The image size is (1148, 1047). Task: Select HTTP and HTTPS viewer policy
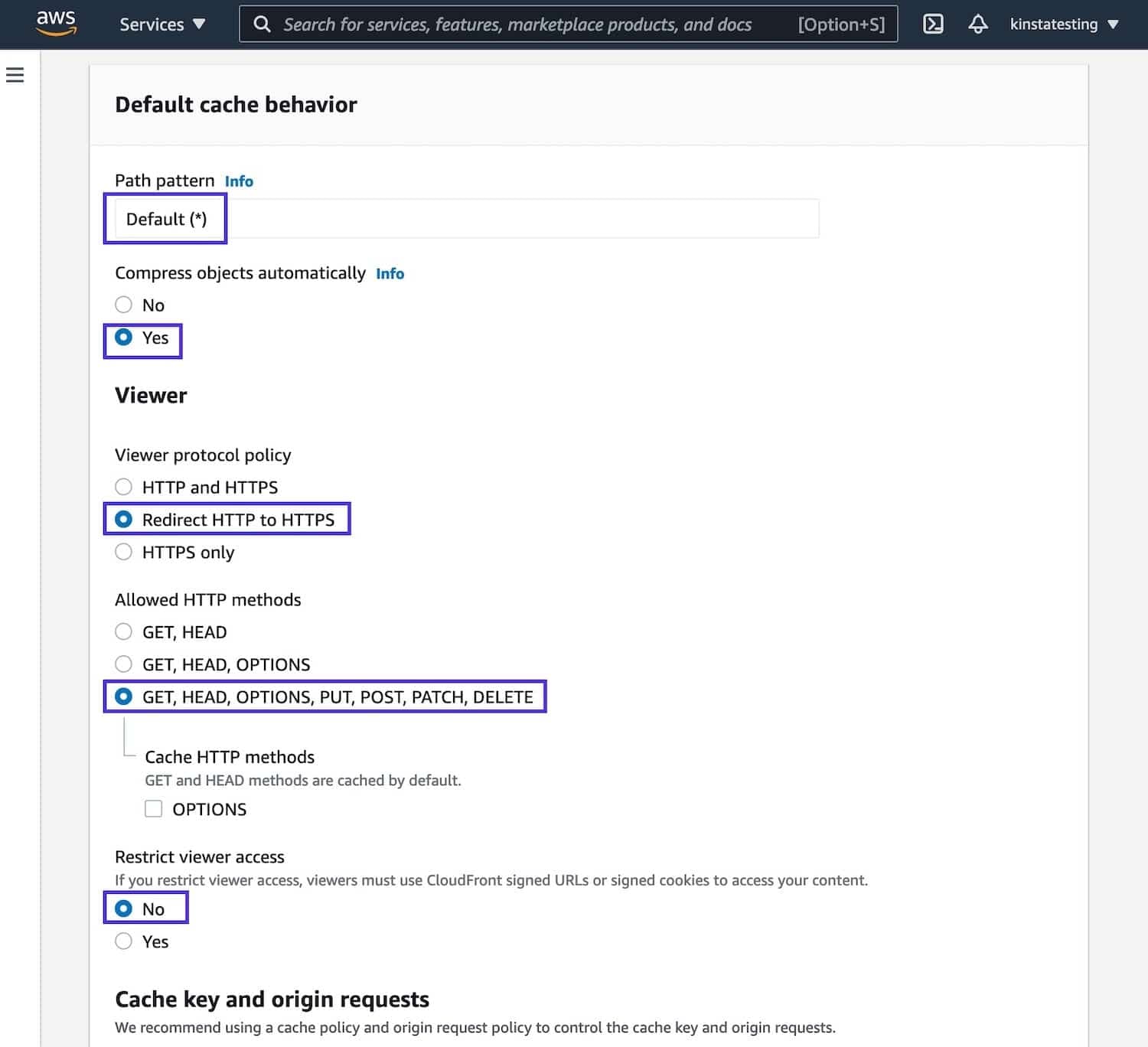[x=123, y=486]
